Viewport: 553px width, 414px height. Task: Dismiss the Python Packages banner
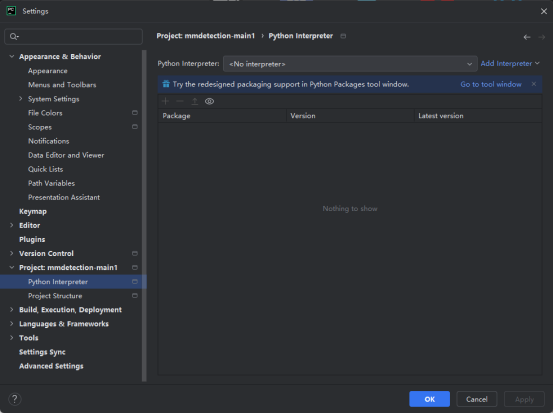coord(534,84)
